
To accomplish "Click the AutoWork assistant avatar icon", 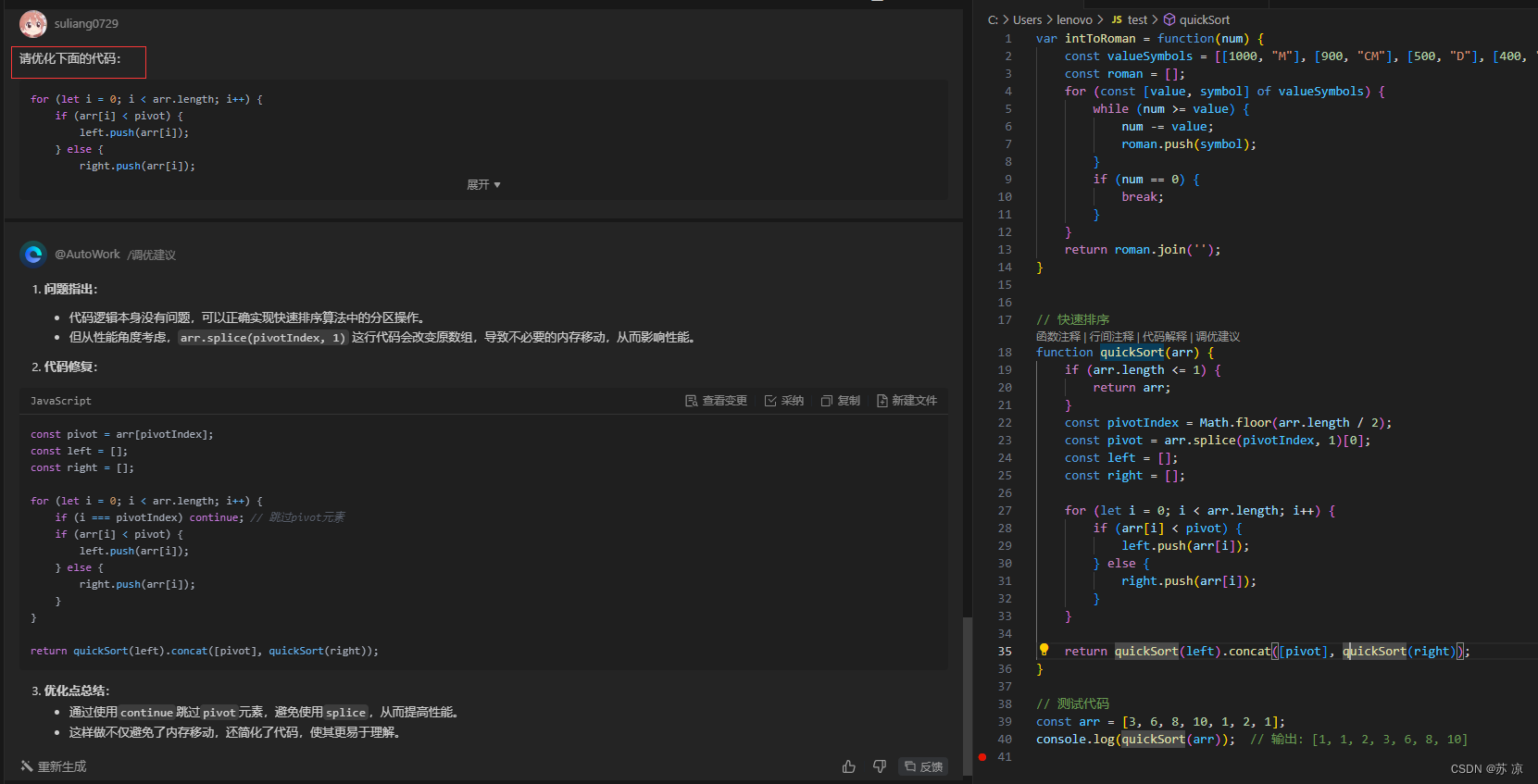I will (x=33, y=254).
